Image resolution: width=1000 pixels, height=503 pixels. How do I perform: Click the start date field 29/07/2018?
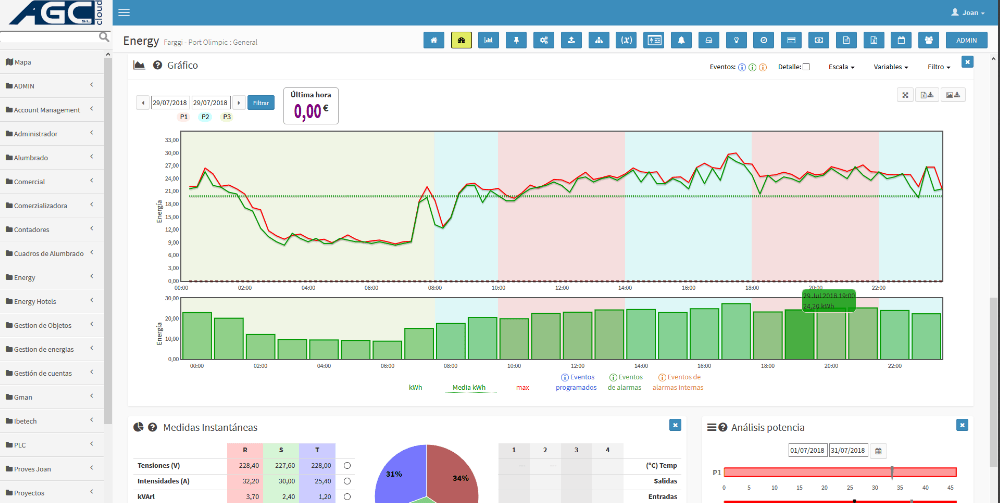coord(171,103)
